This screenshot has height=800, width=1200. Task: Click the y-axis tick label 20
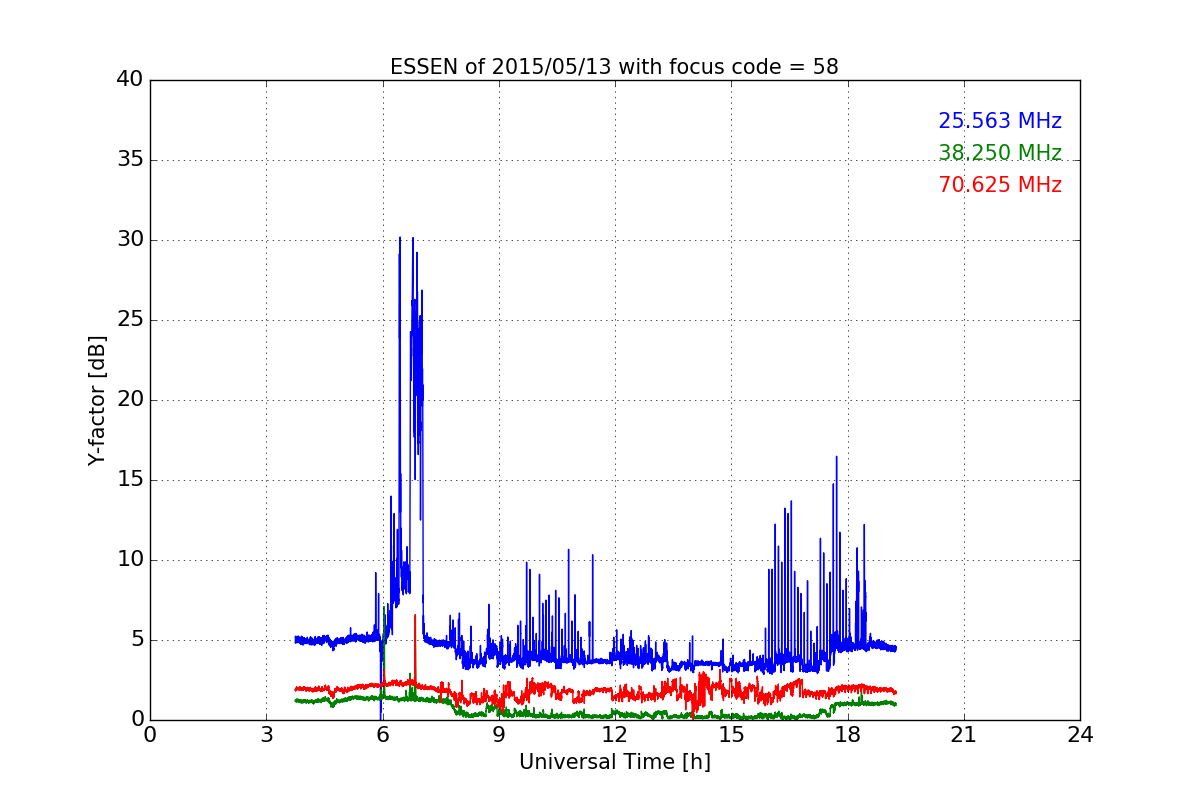coord(130,400)
